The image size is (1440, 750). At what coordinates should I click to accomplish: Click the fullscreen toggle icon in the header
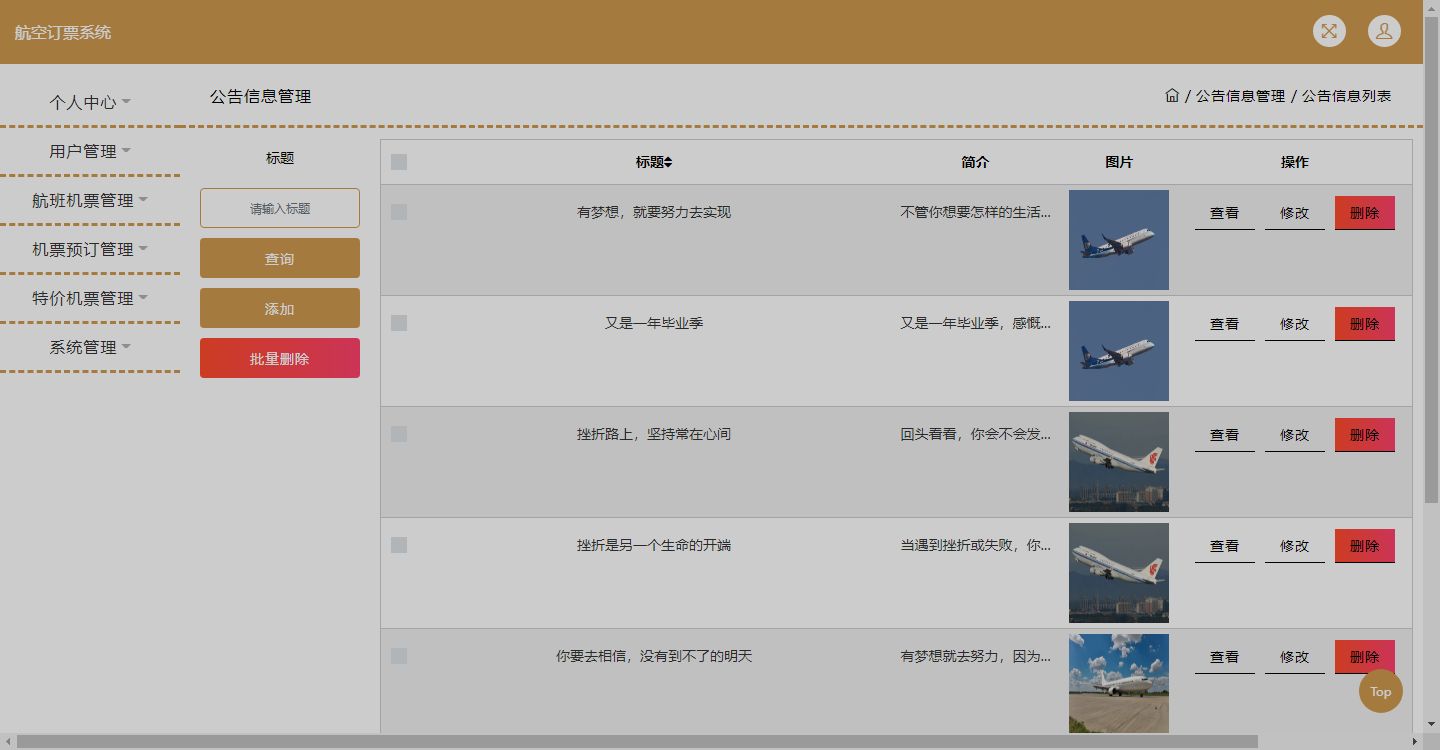(1329, 31)
